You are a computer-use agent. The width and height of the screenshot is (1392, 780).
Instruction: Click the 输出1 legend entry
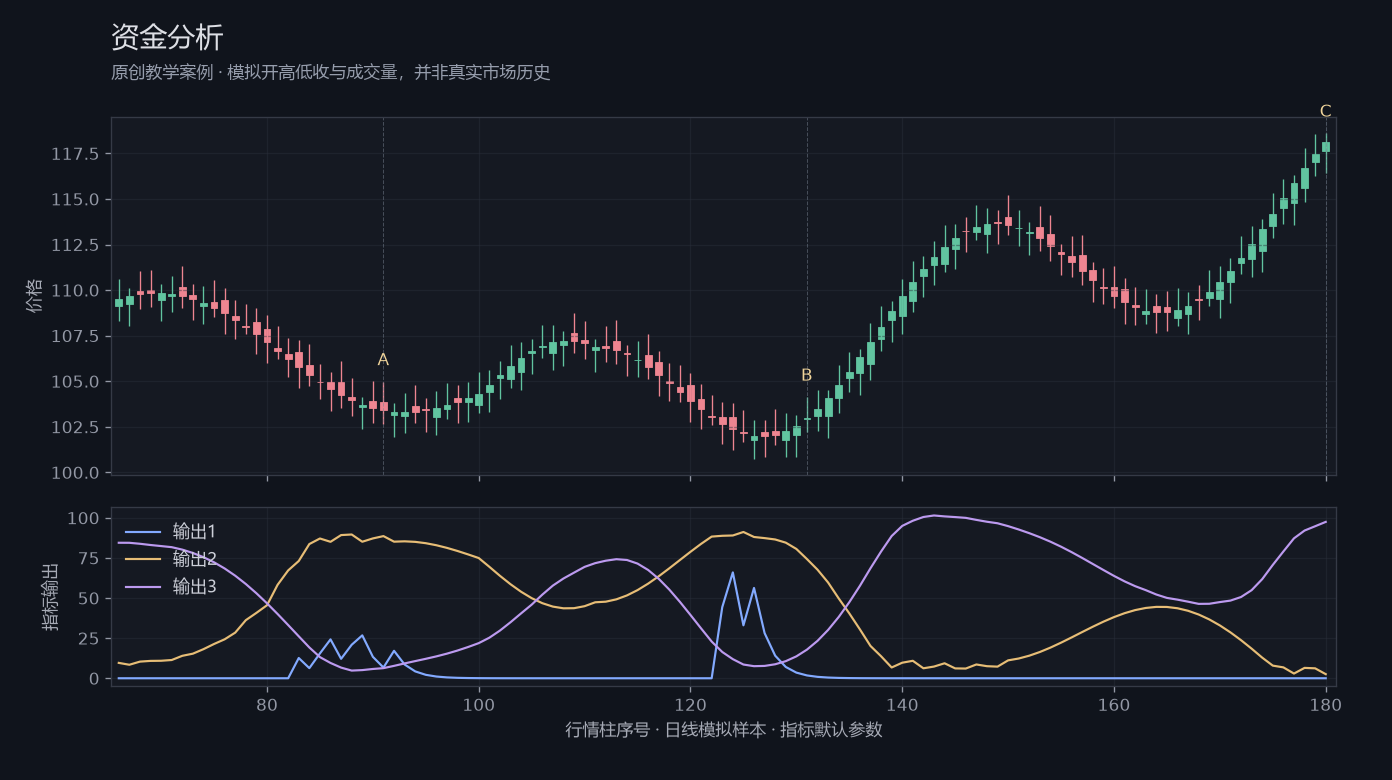pyautogui.click(x=169, y=531)
